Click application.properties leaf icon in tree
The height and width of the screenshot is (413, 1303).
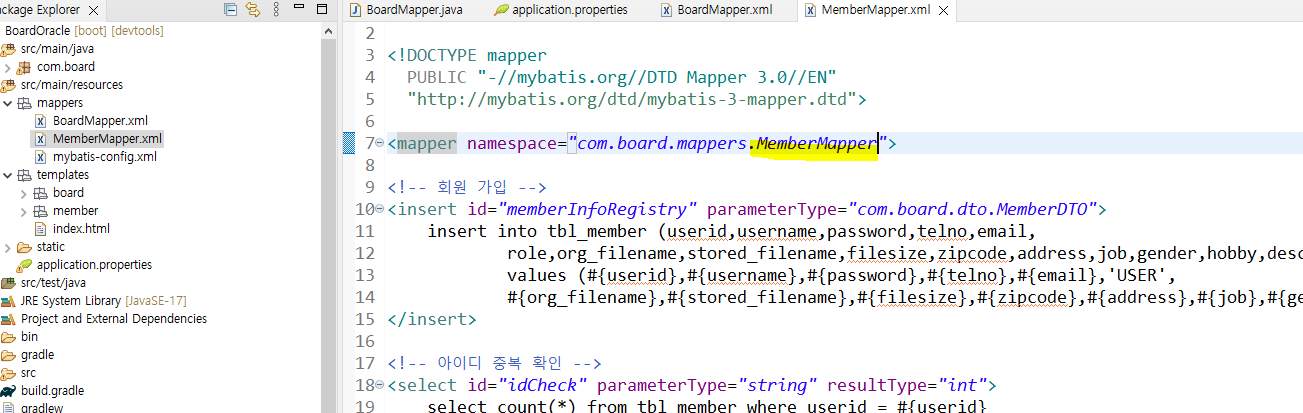[x=24, y=265]
